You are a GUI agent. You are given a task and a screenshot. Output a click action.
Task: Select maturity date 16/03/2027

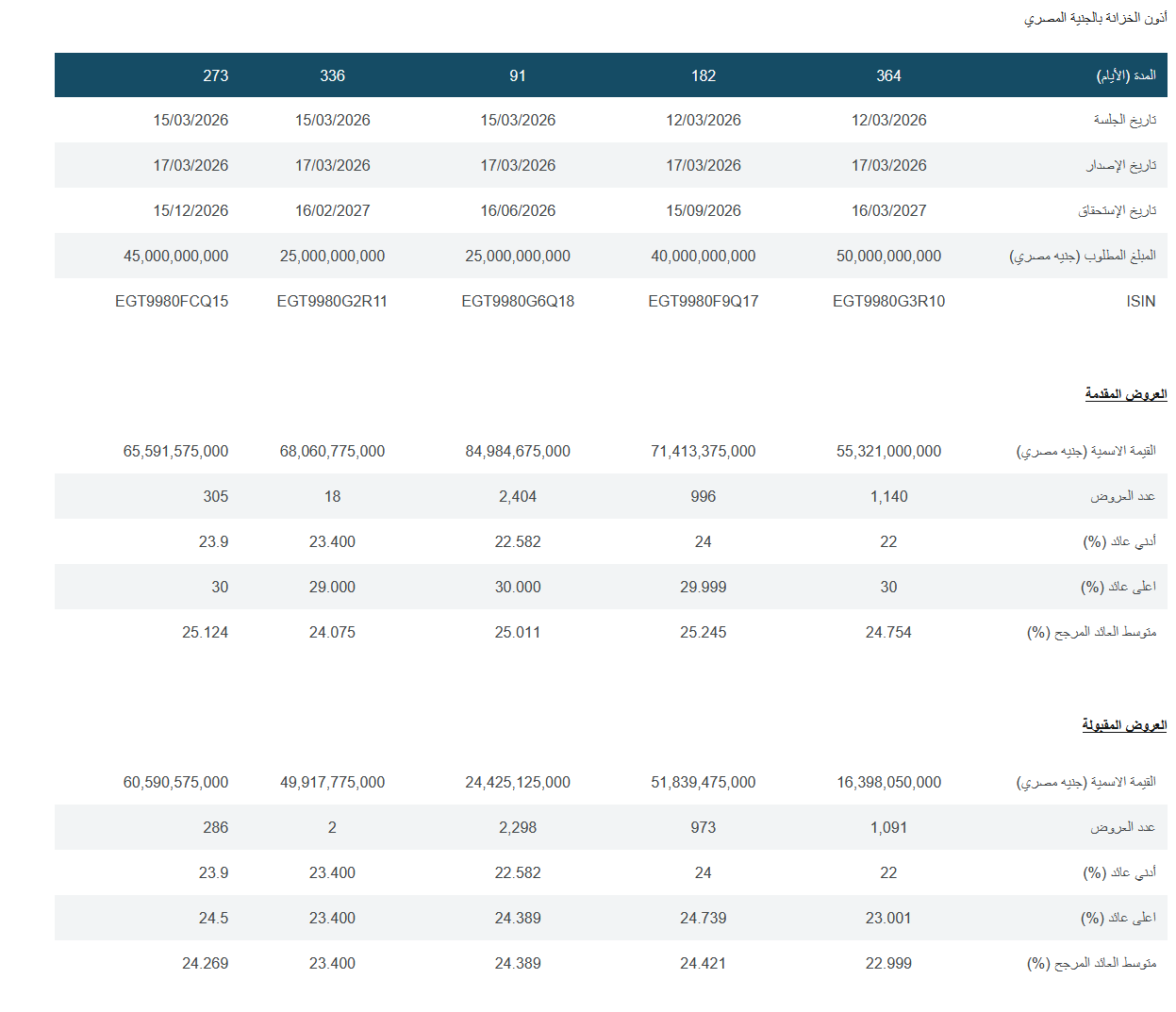point(887,209)
